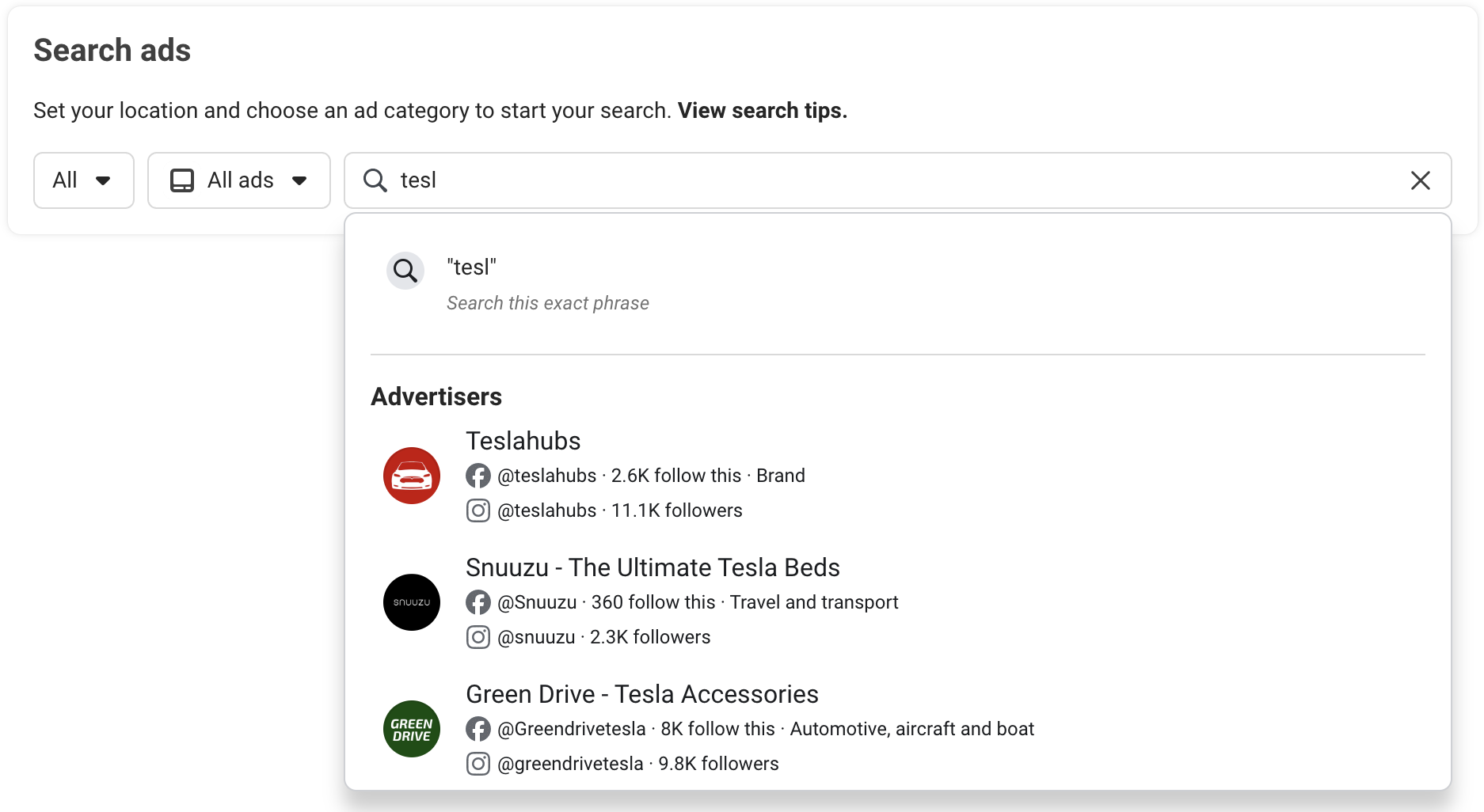Click "@Greendrivetesla · 8K follow this" text
This screenshot has width=1484, height=812.
click(x=637, y=729)
